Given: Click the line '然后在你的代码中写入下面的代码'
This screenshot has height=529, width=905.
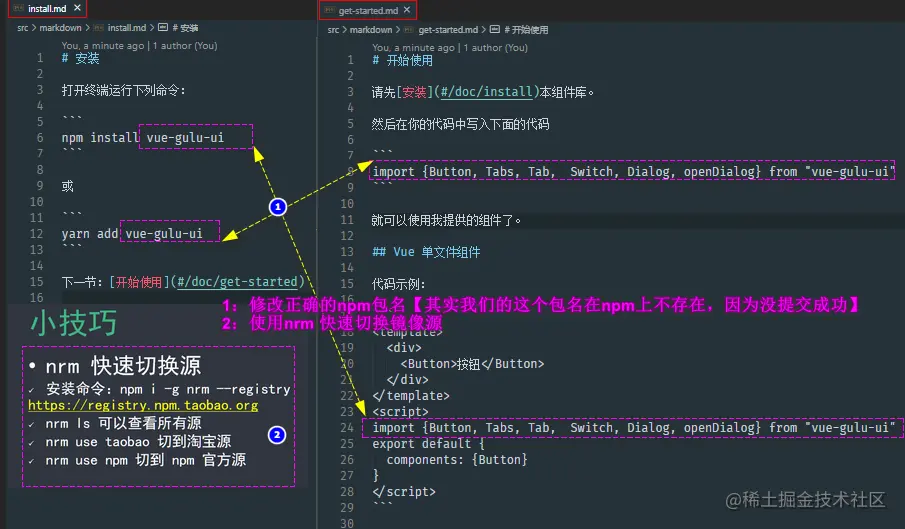Looking at the screenshot, I should click(x=461, y=124).
